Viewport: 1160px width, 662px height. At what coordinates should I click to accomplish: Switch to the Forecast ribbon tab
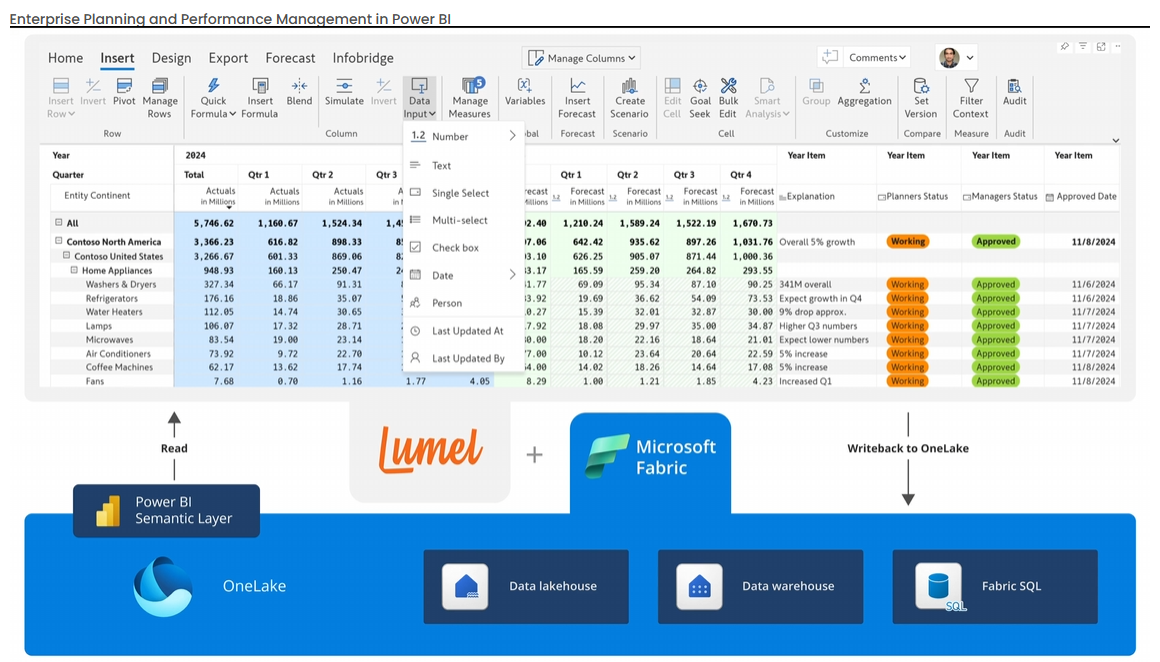click(290, 58)
